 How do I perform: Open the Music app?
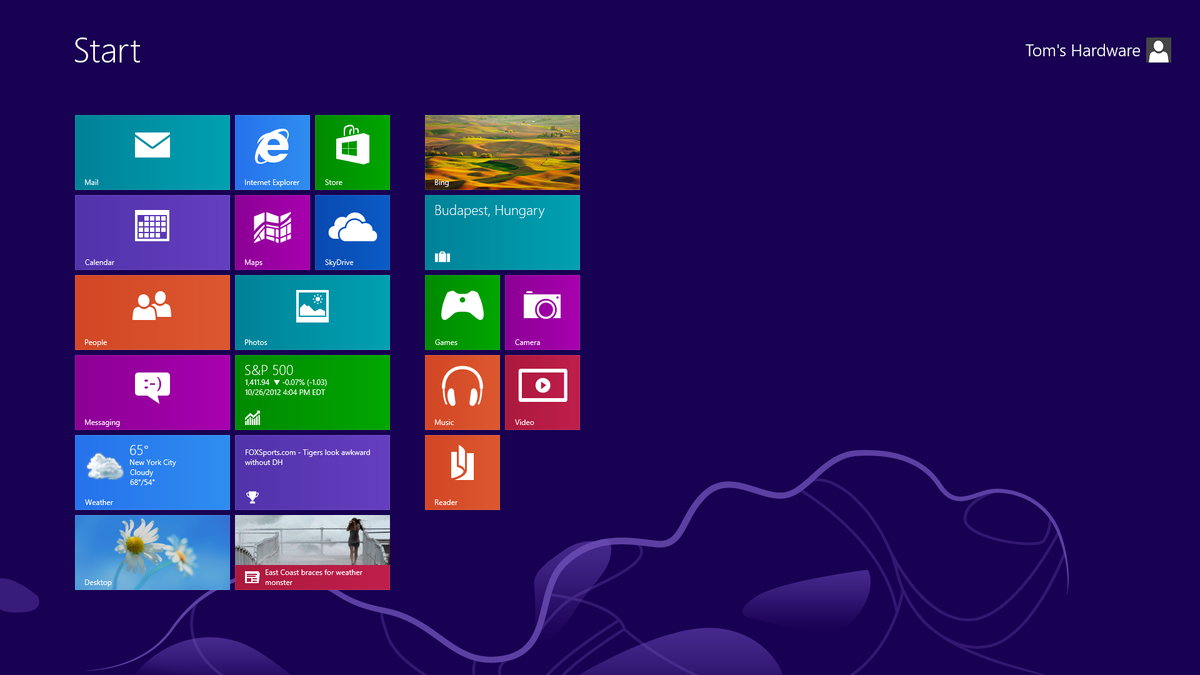pos(462,392)
